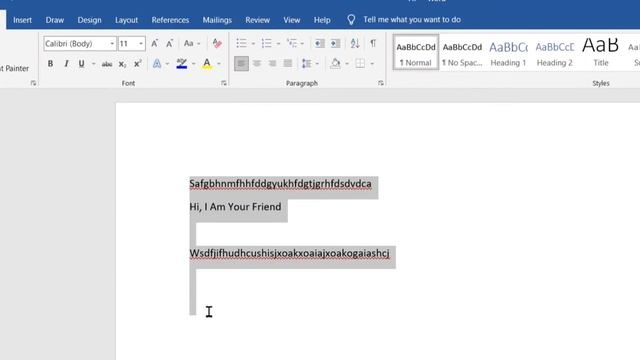Image resolution: width=640 pixels, height=360 pixels.
Task: Open the Mailings tab
Action: (217, 20)
